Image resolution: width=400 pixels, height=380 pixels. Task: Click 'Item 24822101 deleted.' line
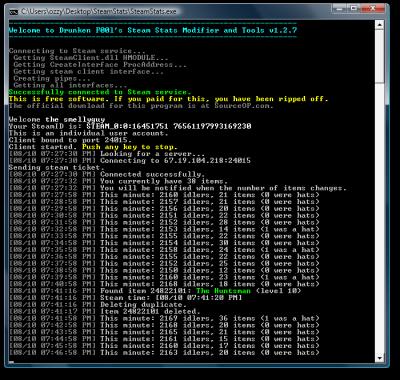pyautogui.click(x=105, y=311)
